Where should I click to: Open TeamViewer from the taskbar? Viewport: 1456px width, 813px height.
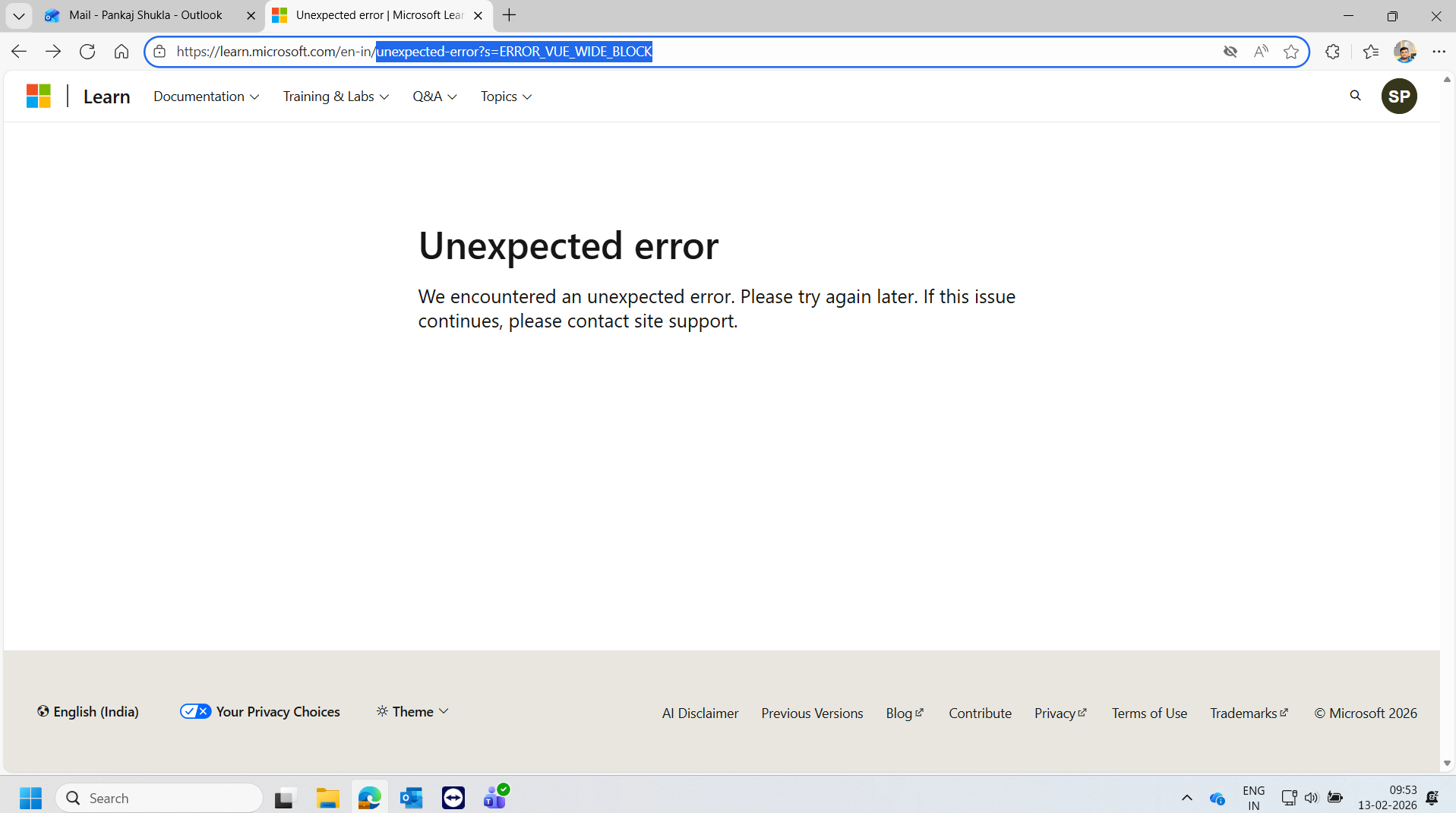(453, 799)
